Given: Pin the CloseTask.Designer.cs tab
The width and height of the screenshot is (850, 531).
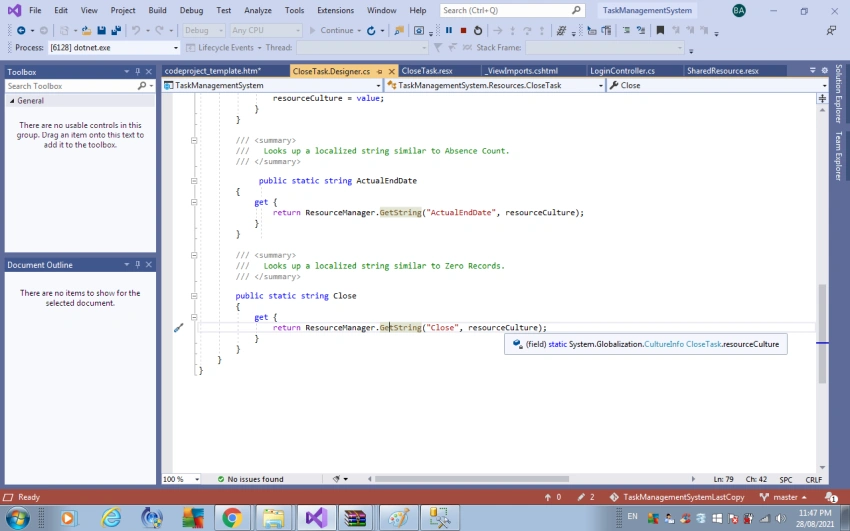Looking at the screenshot, I should click(x=380, y=71).
